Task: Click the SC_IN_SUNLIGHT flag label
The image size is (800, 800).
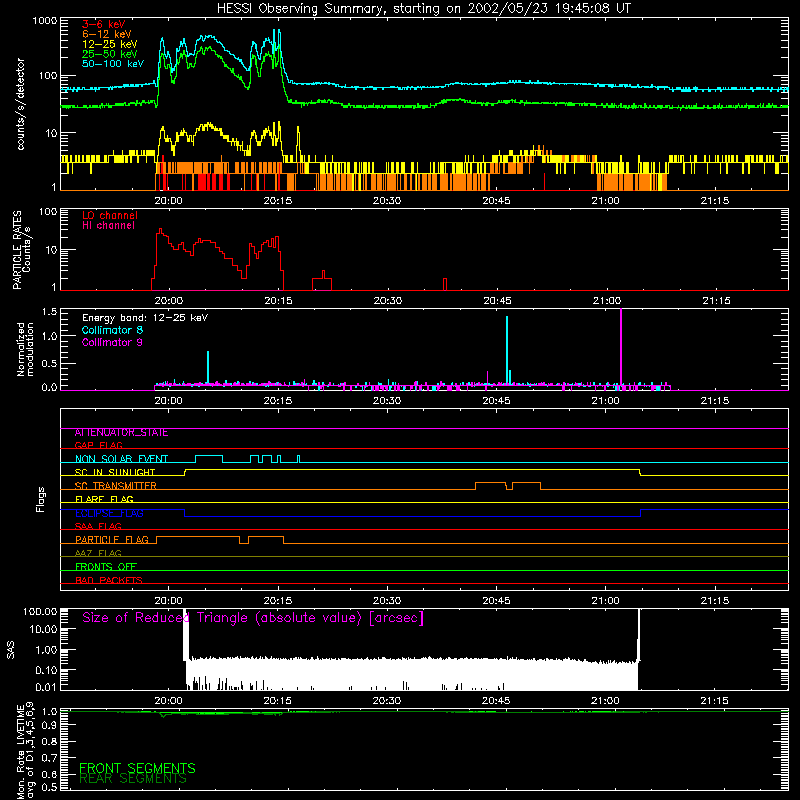Action: tap(115, 472)
